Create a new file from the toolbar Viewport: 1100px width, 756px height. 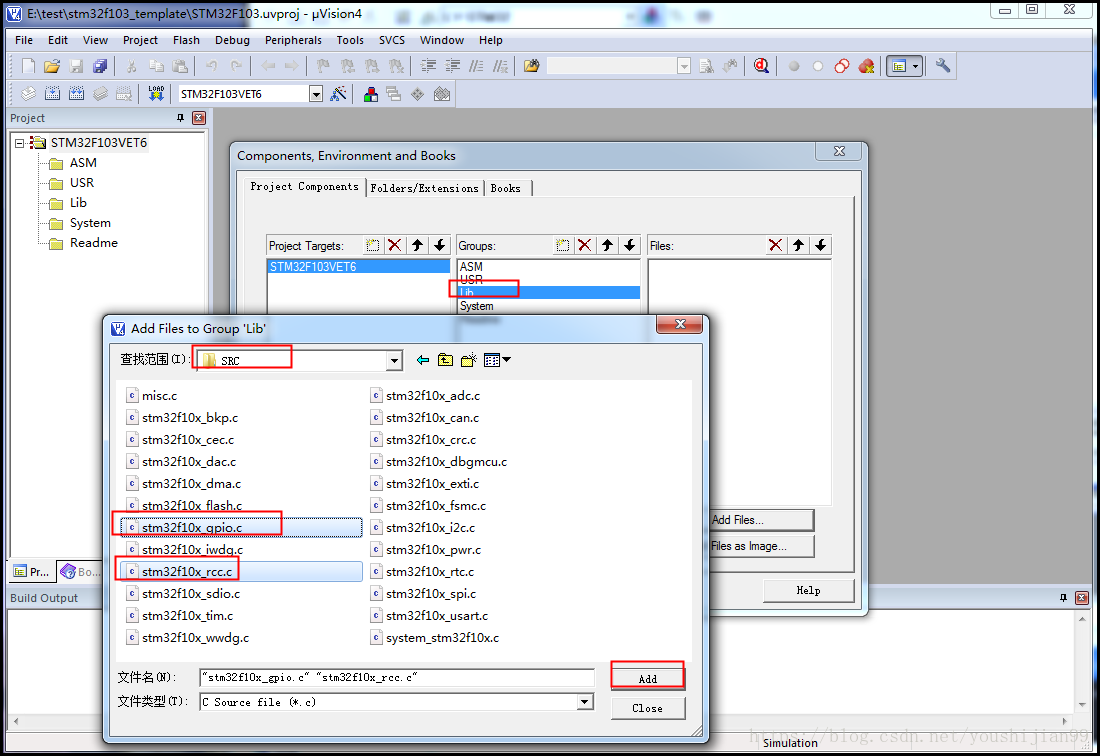tap(28, 66)
